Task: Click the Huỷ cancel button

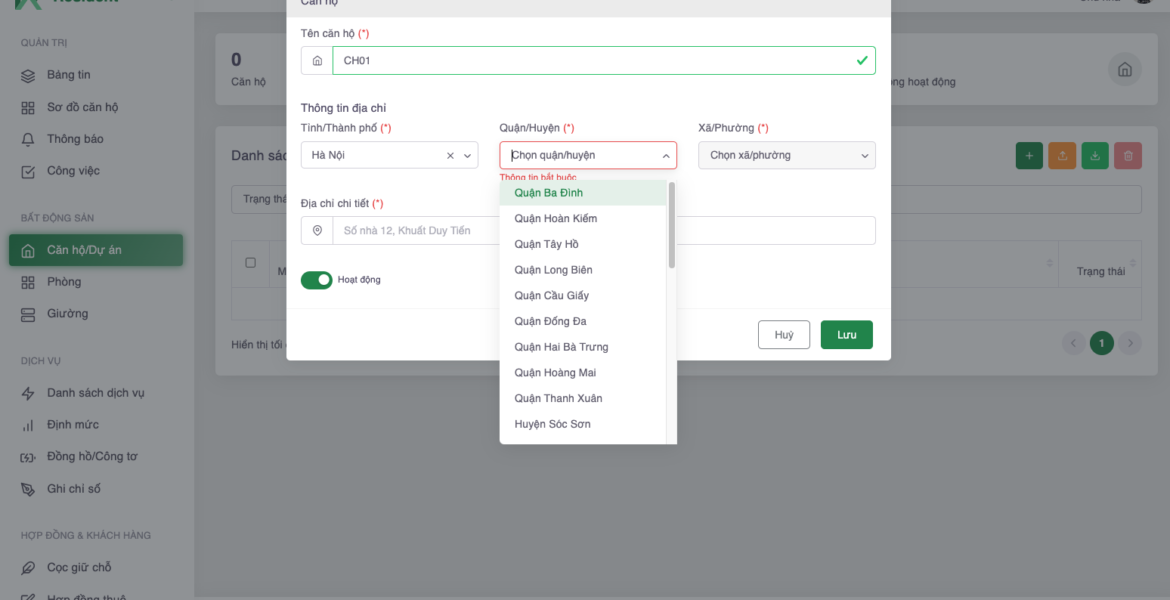Action: coord(784,335)
